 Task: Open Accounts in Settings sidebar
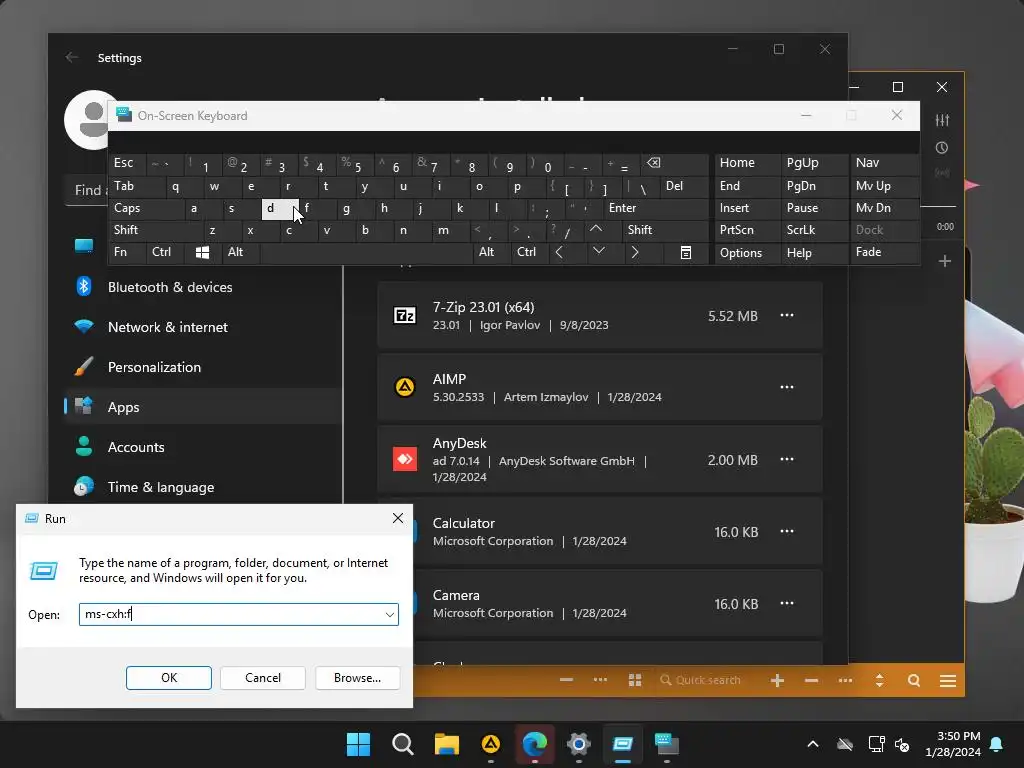pyautogui.click(x=202, y=447)
